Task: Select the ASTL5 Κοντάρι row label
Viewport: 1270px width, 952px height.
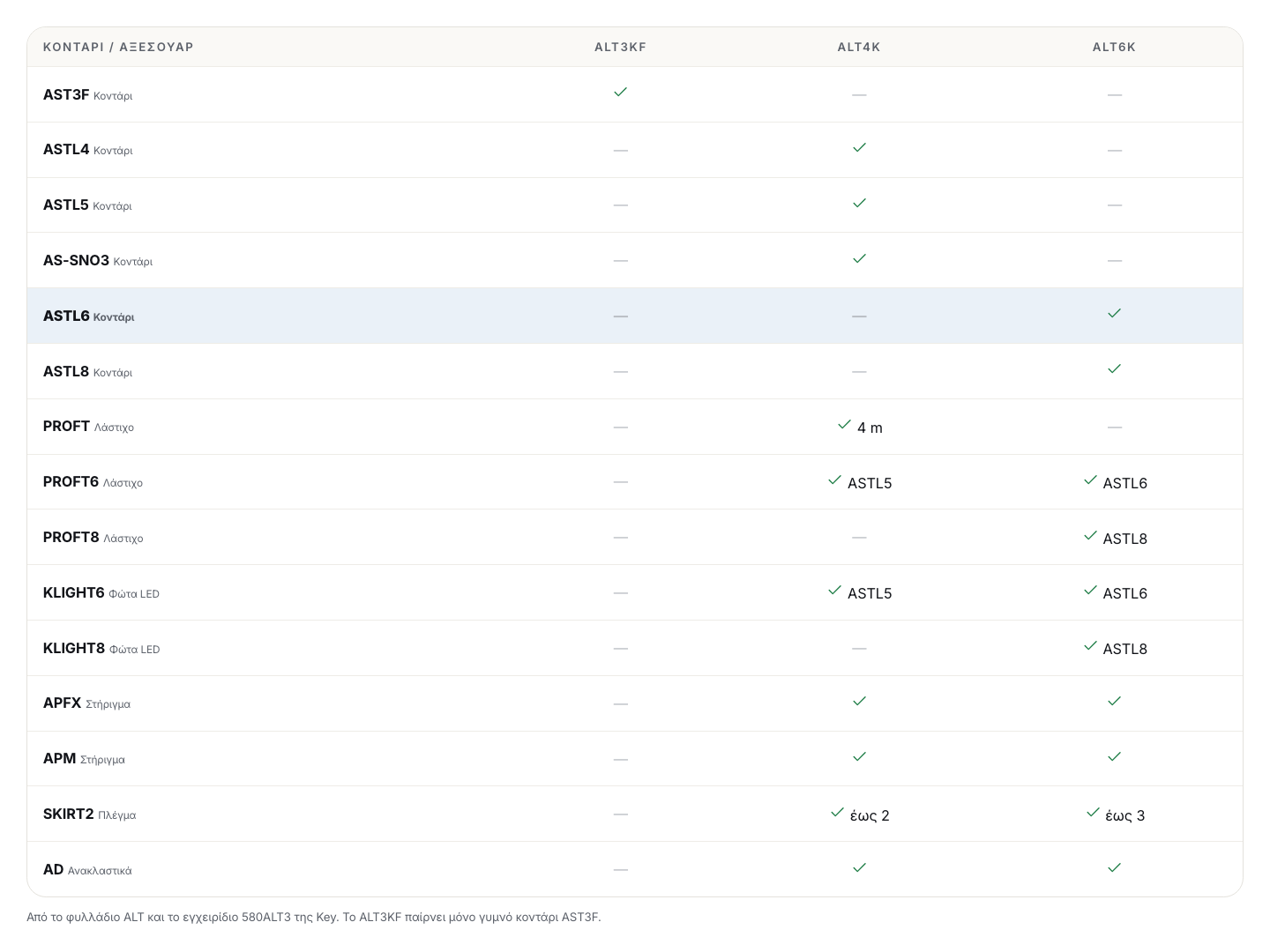Action: (87, 205)
